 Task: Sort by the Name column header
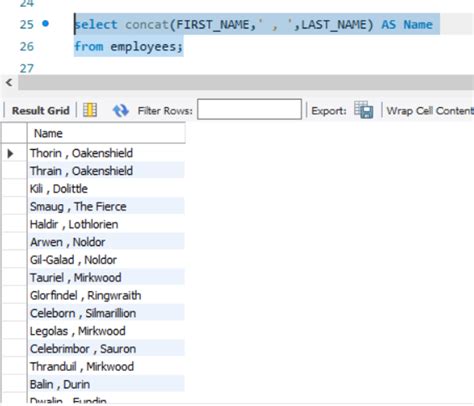pos(106,133)
